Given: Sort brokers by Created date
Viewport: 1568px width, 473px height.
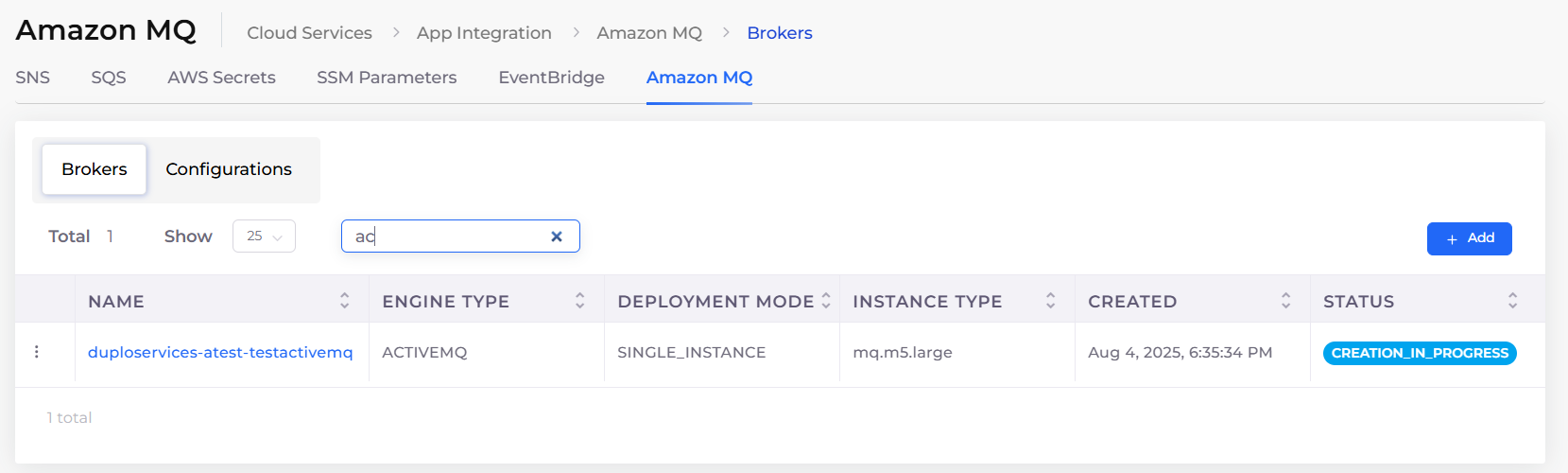Looking at the screenshot, I should pyautogui.click(x=1285, y=301).
